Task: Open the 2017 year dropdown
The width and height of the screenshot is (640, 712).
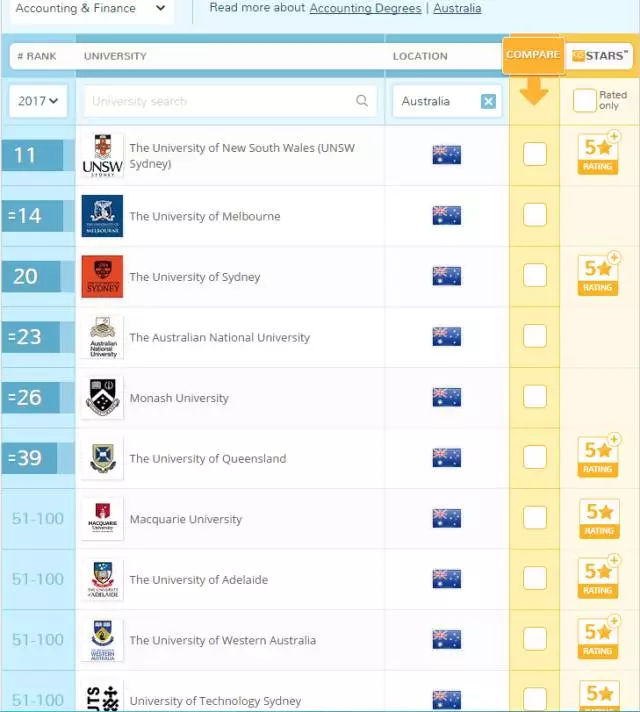Action: [x=38, y=101]
